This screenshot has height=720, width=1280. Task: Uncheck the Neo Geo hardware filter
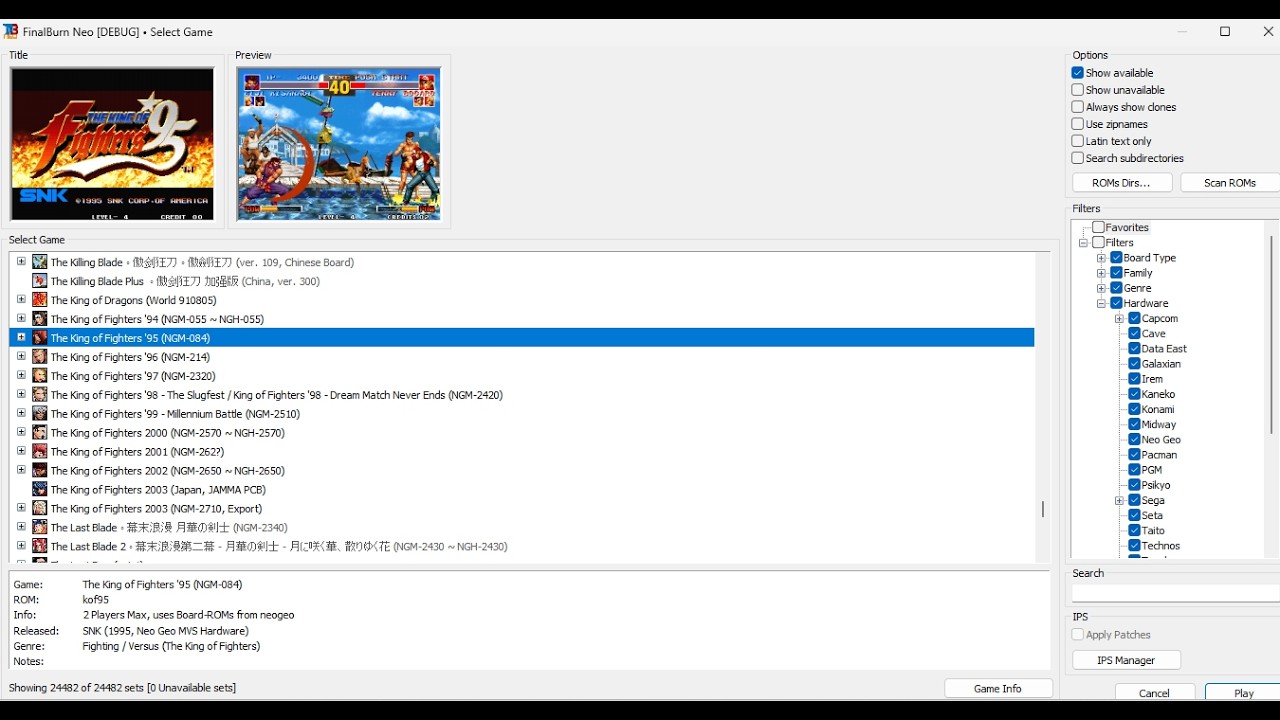pos(1135,440)
